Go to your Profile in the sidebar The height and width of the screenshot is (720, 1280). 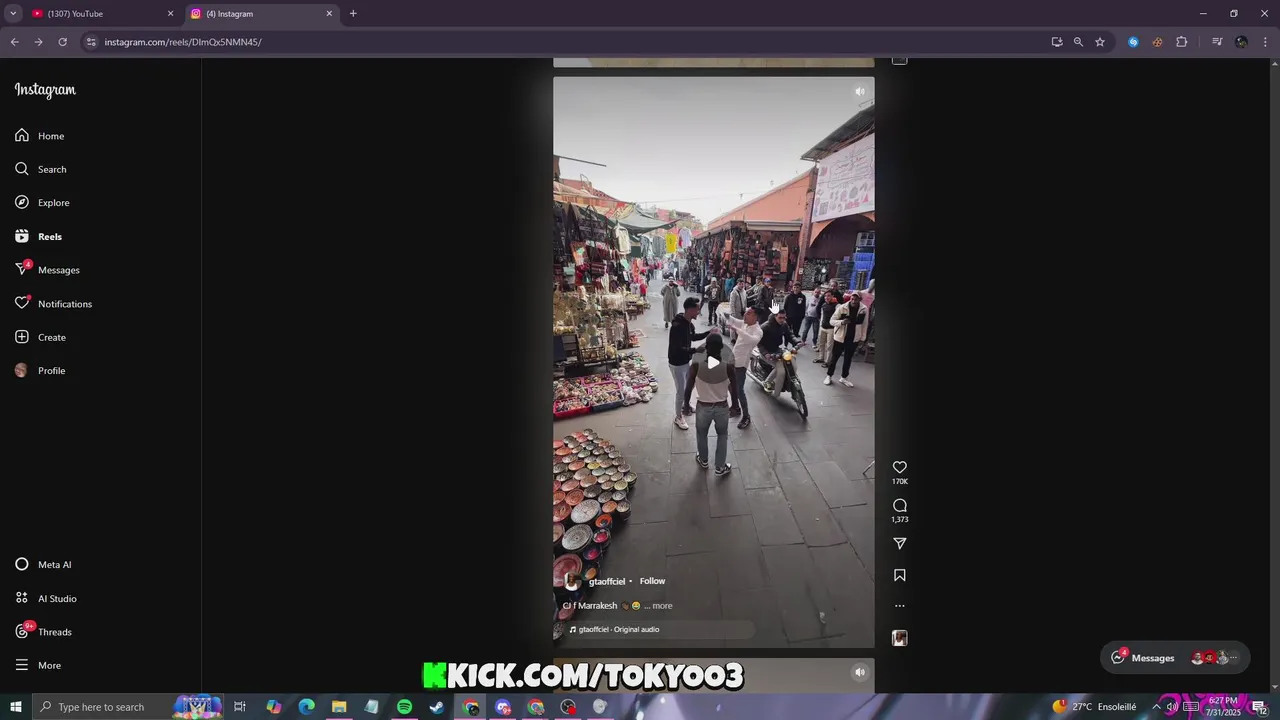[41, 370]
